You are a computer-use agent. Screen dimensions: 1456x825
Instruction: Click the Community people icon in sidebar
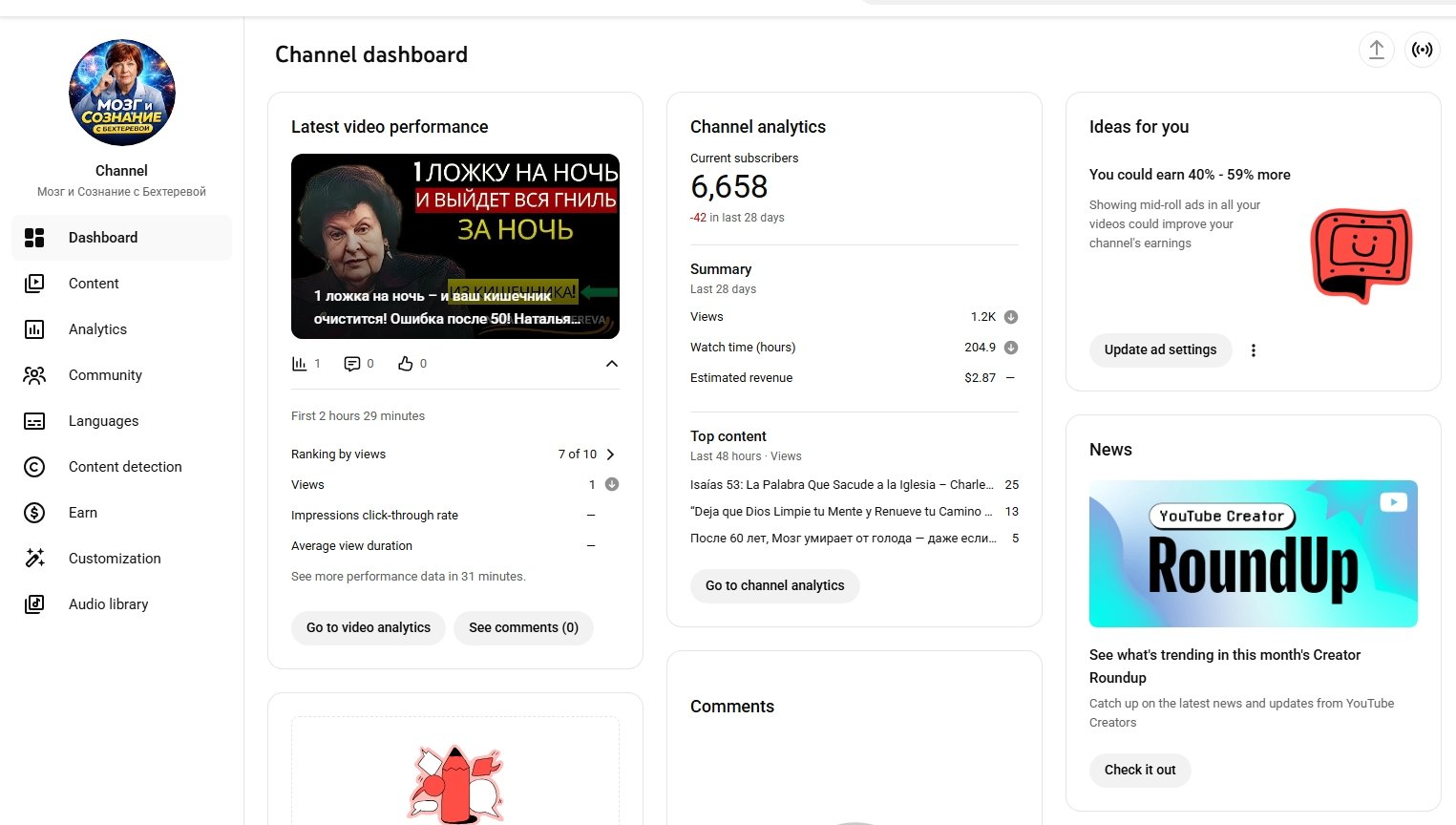[x=34, y=375]
